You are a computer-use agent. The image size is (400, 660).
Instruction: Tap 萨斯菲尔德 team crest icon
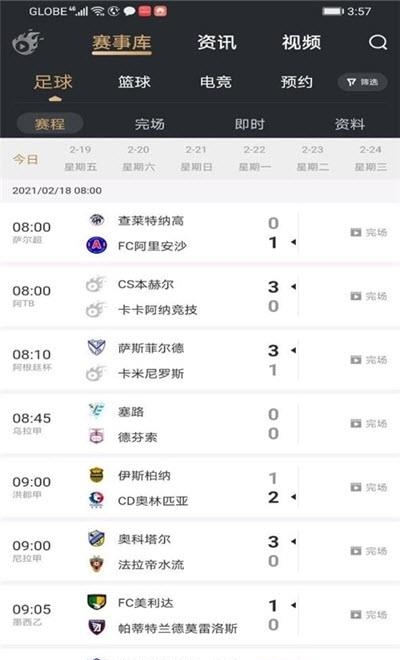click(x=96, y=347)
